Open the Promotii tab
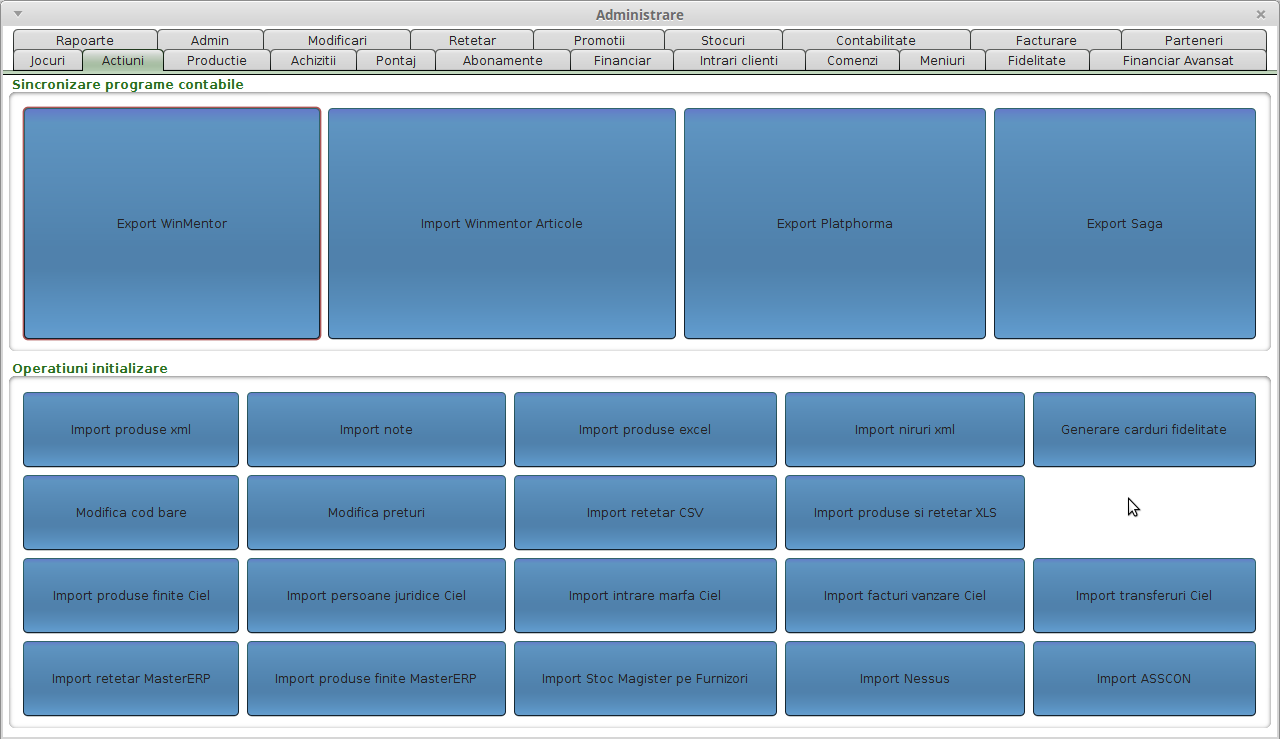Viewport: 1280px width, 739px height. (599, 40)
